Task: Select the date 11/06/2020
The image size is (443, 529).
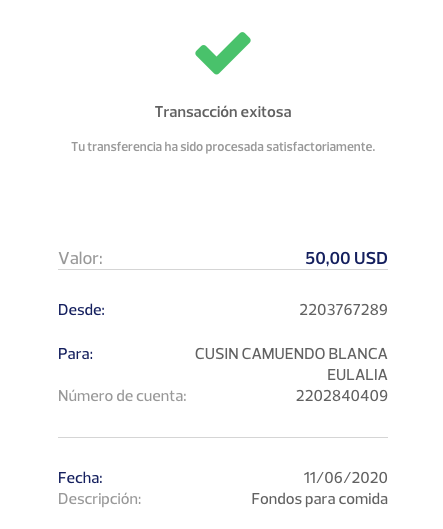Action: pyautogui.click(x=345, y=478)
